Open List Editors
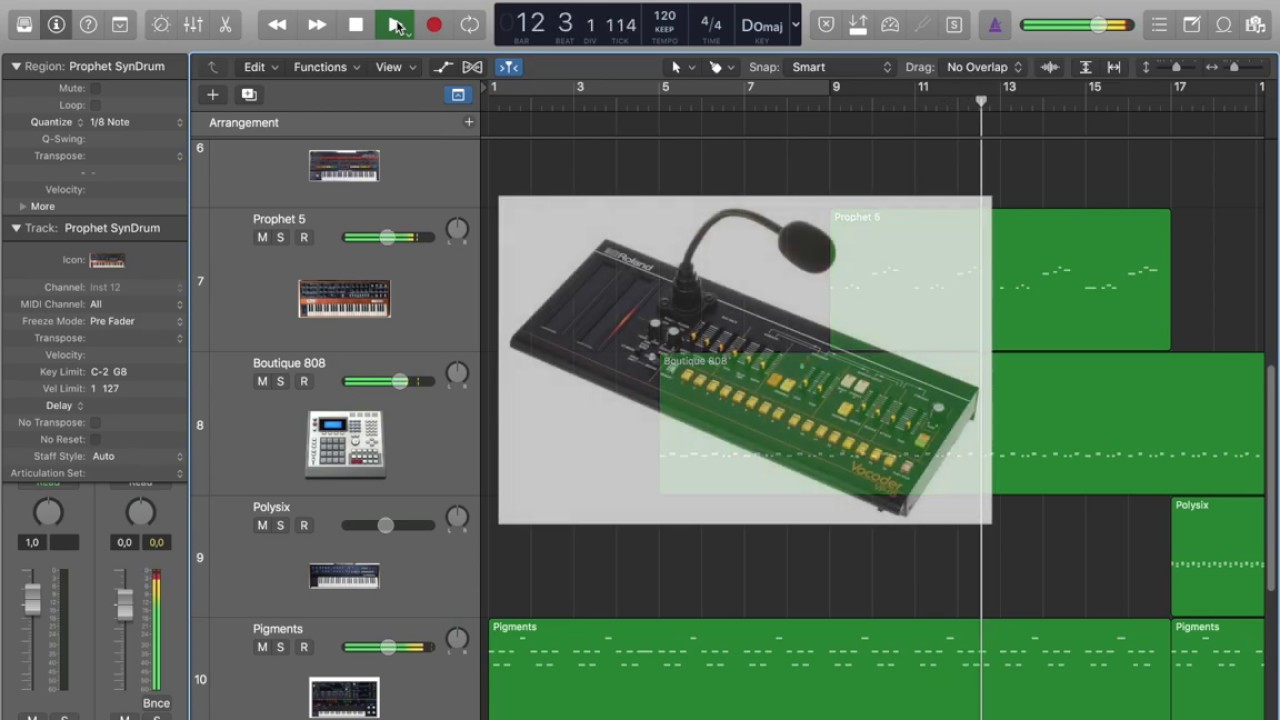This screenshot has width=1280, height=720. pos(1159,25)
